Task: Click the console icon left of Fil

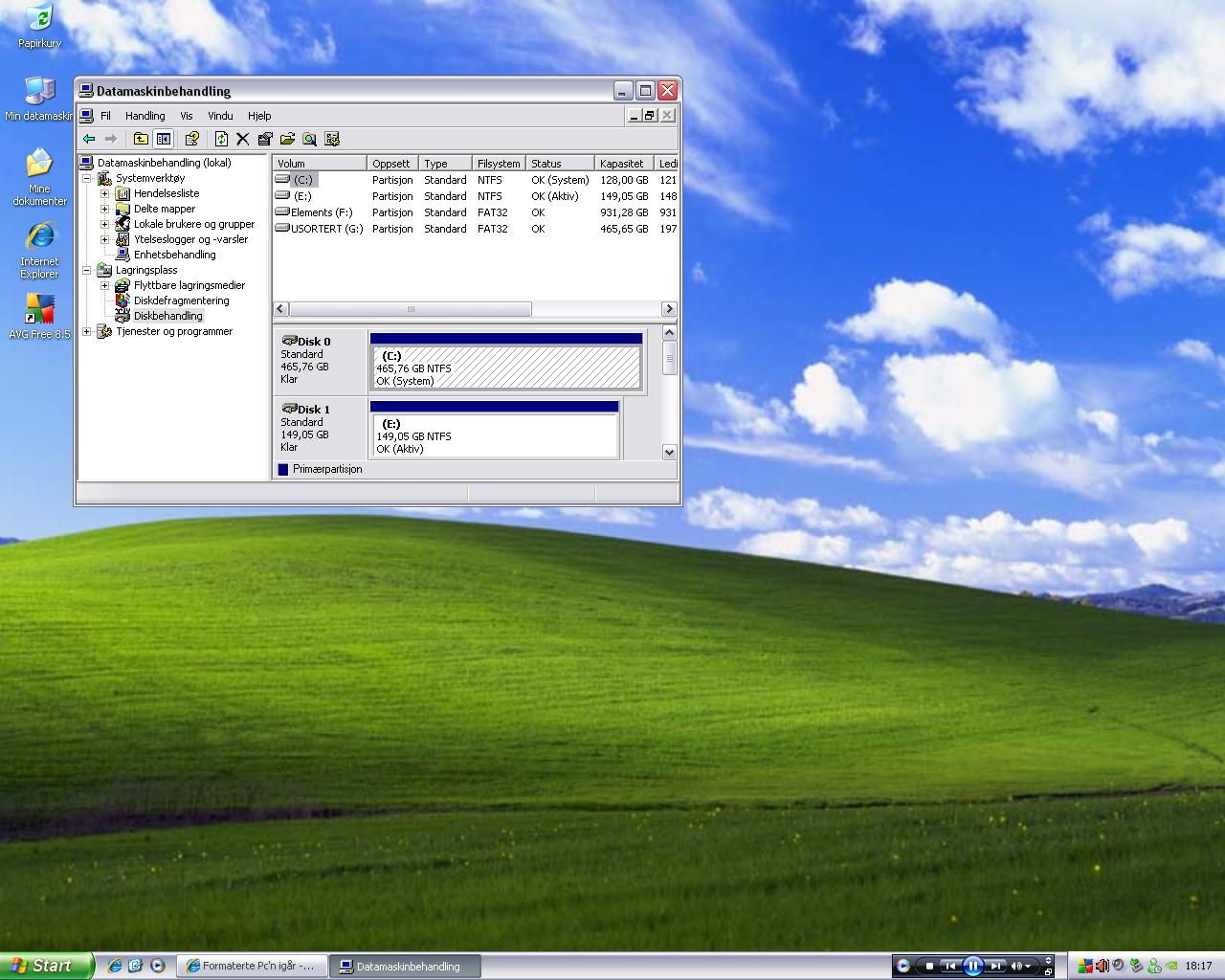Action: pos(86,116)
